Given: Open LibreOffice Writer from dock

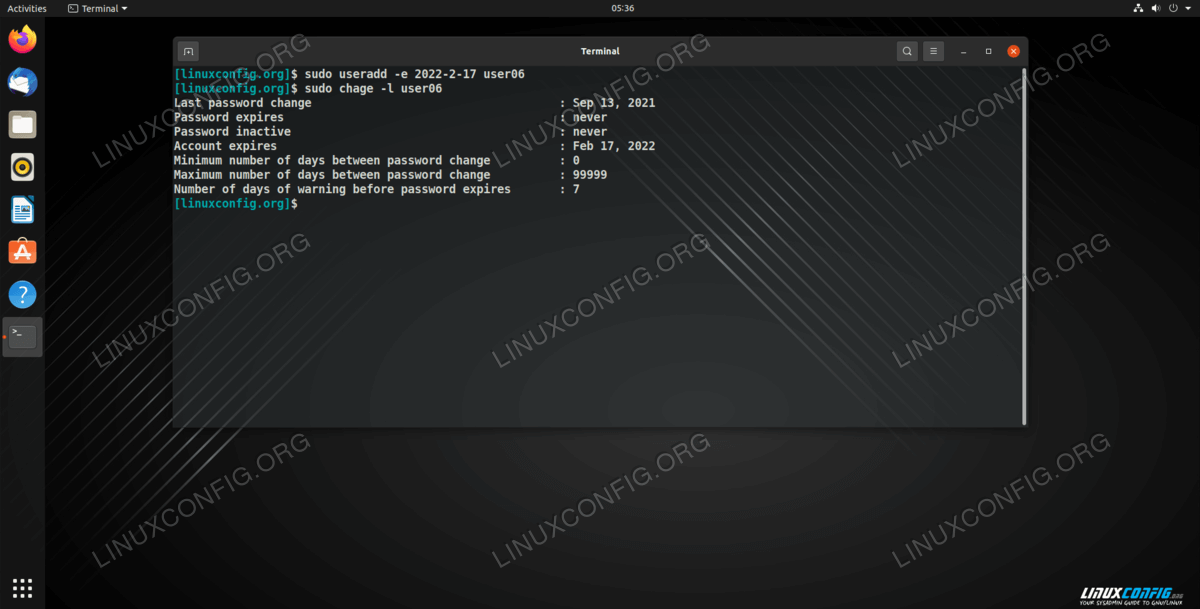Looking at the screenshot, I should (x=22, y=210).
